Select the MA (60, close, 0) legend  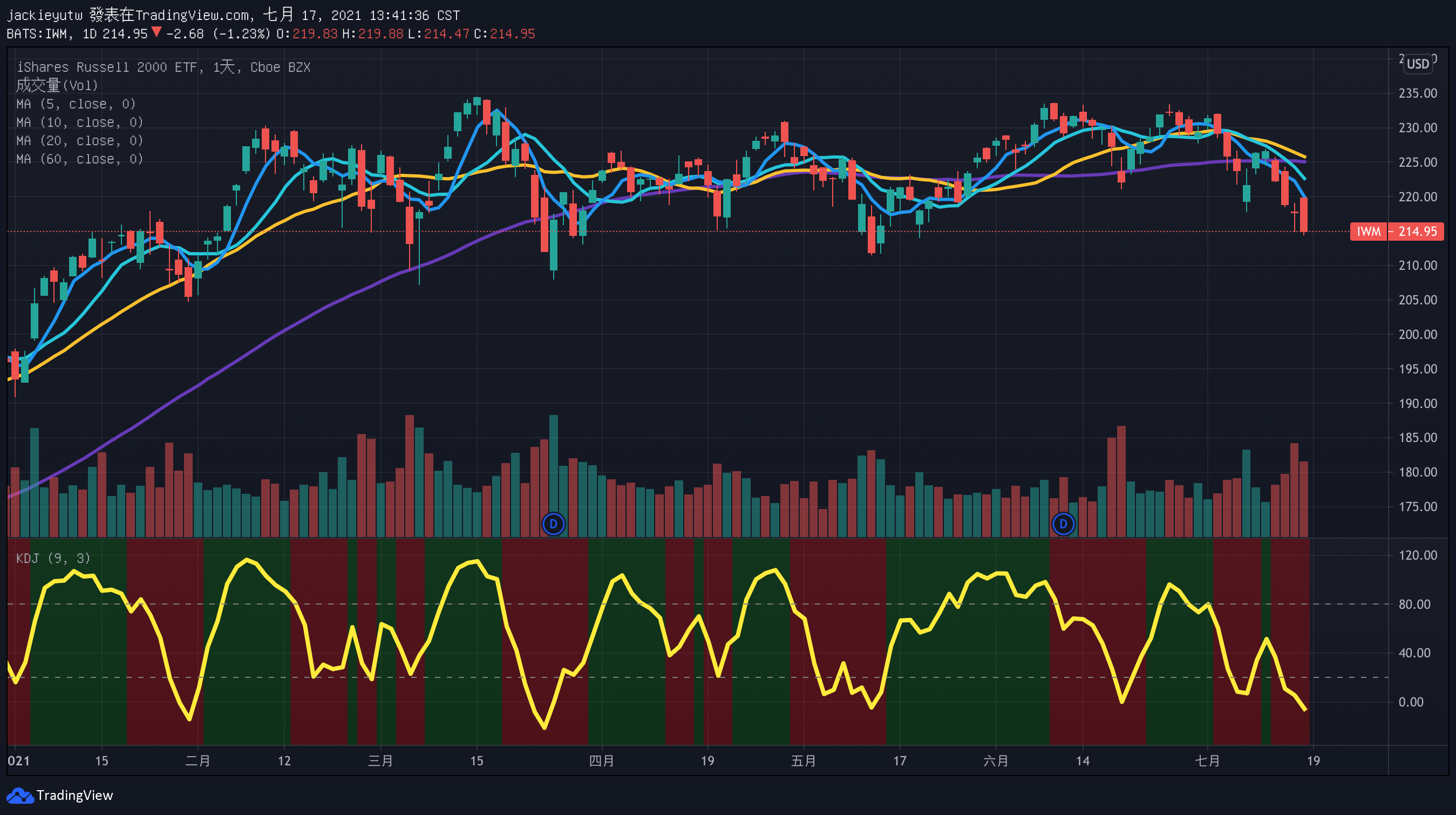(79, 159)
